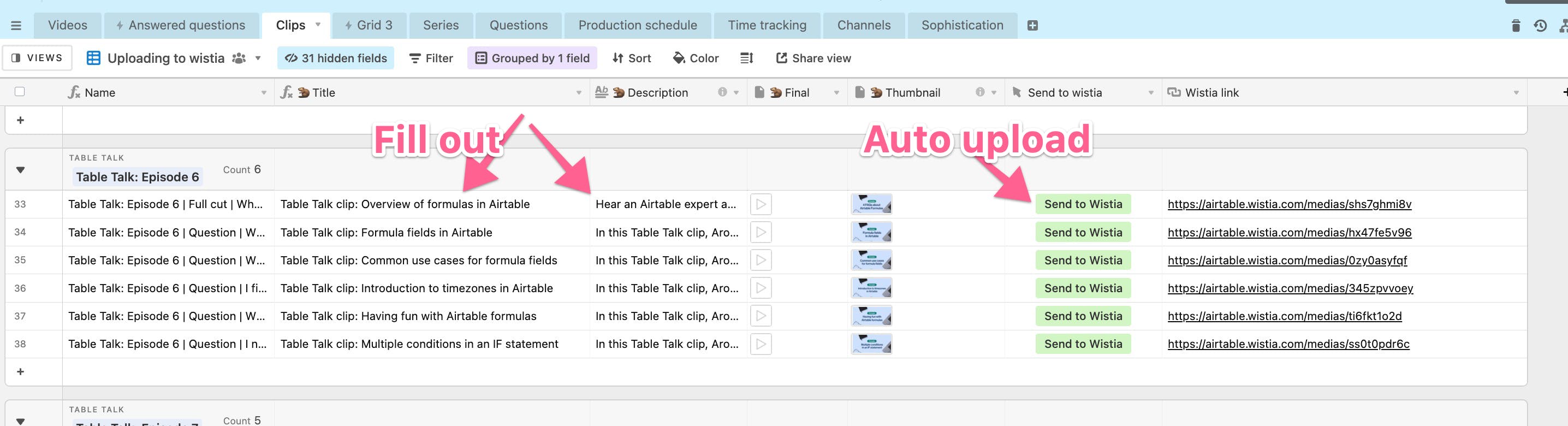The width and height of the screenshot is (1568, 426).
Task: Open the Title column dropdown
Action: 578,92
